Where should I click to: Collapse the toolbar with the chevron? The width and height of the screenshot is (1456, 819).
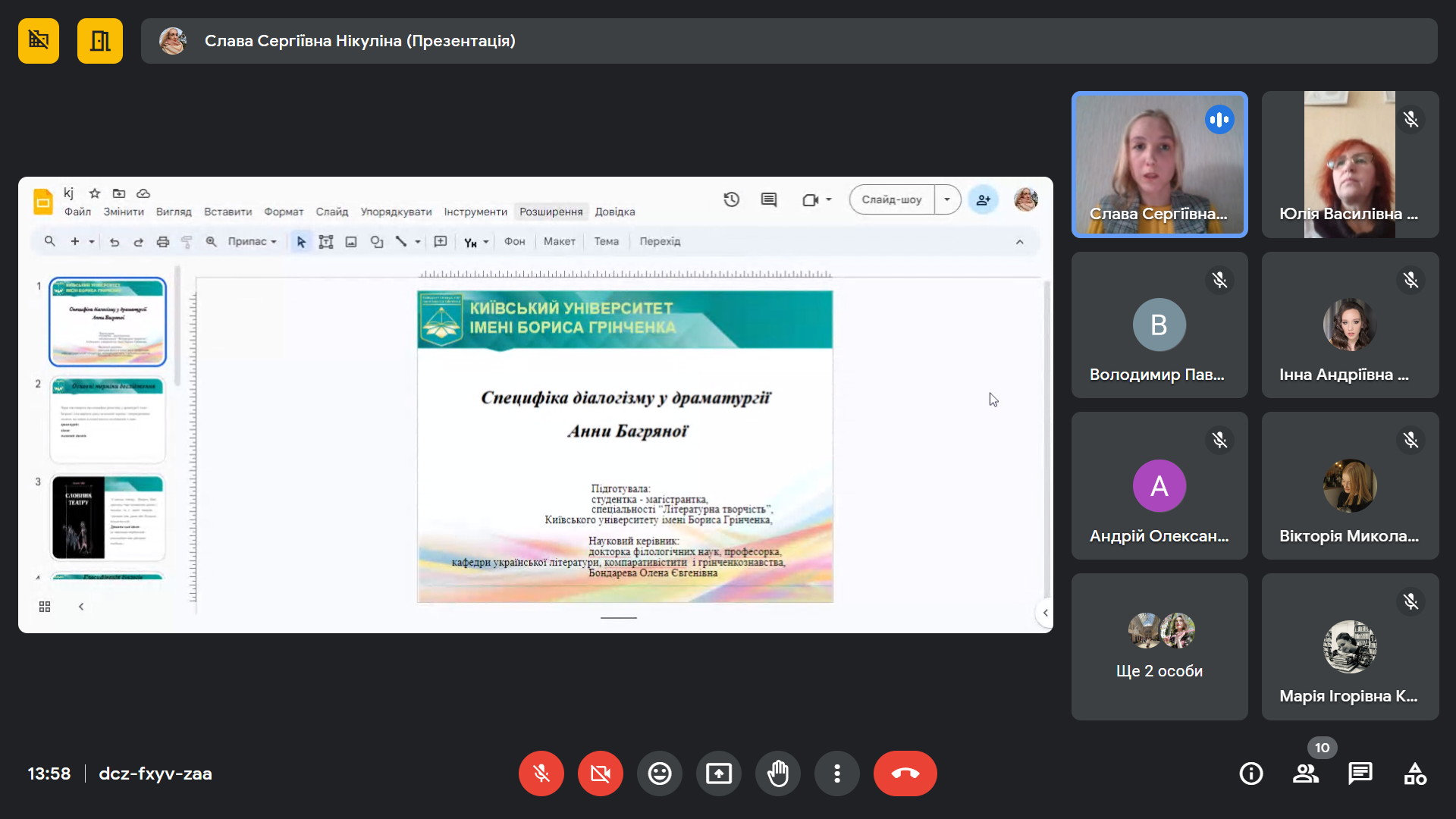click(1019, 242)
